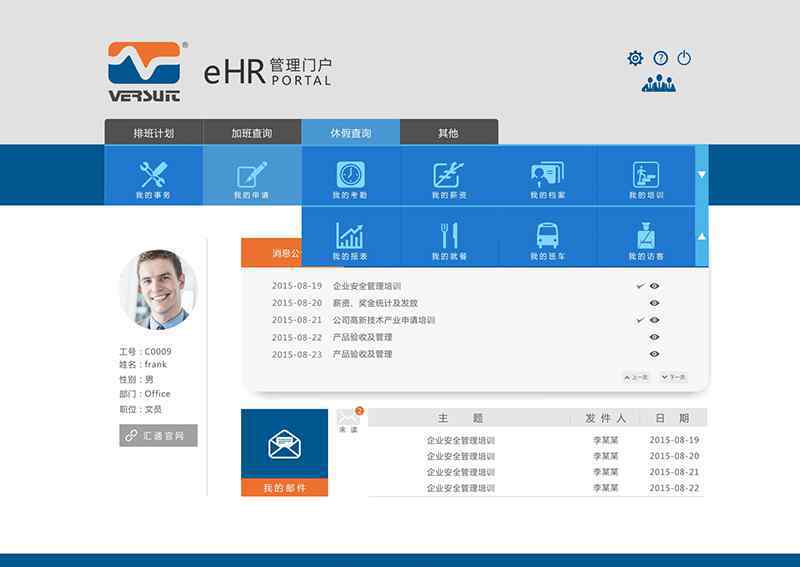Open the mail dated 2015-08-22 from 李某某
This screenshot has height=567, width=800.
(x=537, y=488)
